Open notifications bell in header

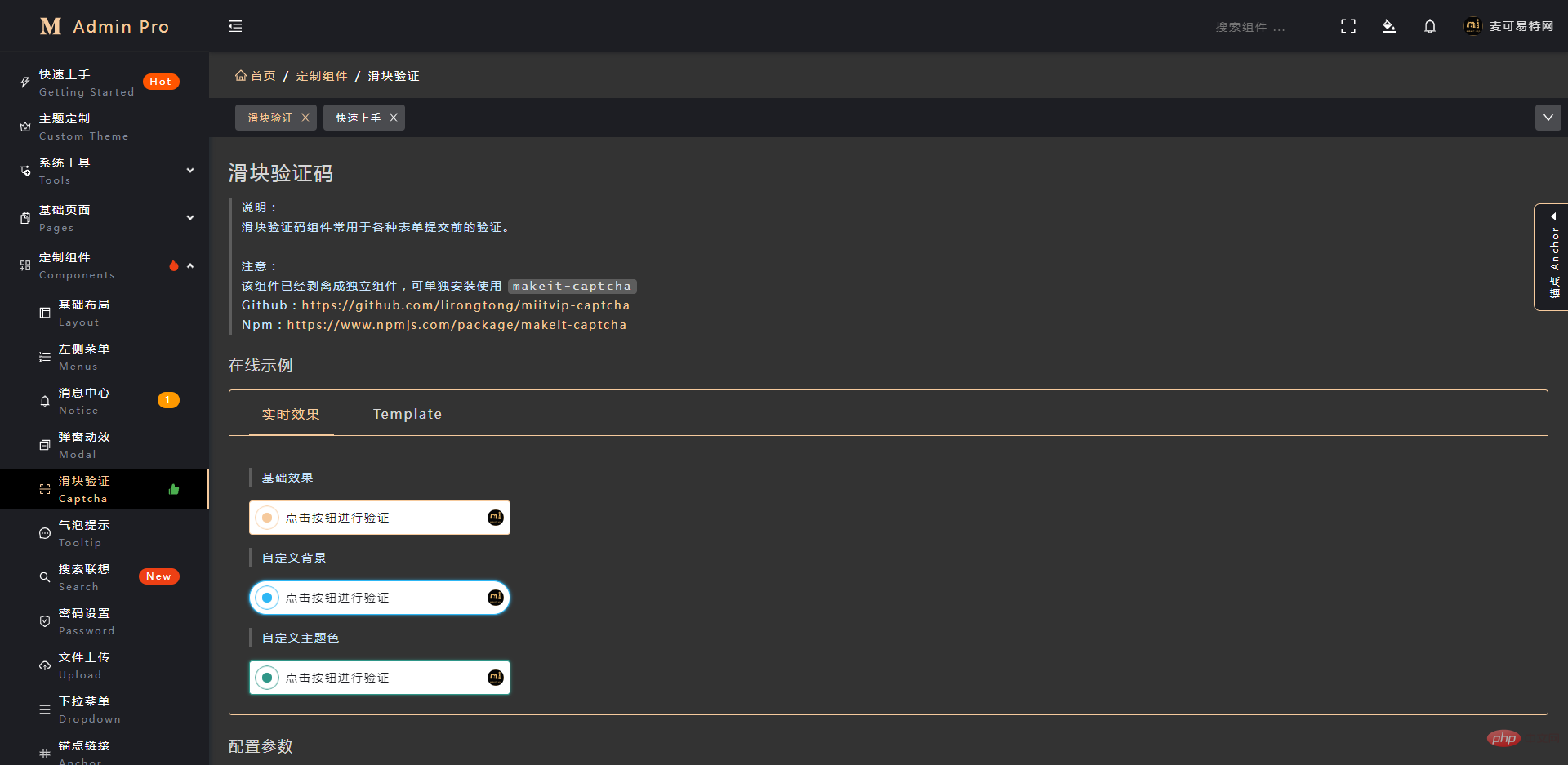pos(1430,26)
